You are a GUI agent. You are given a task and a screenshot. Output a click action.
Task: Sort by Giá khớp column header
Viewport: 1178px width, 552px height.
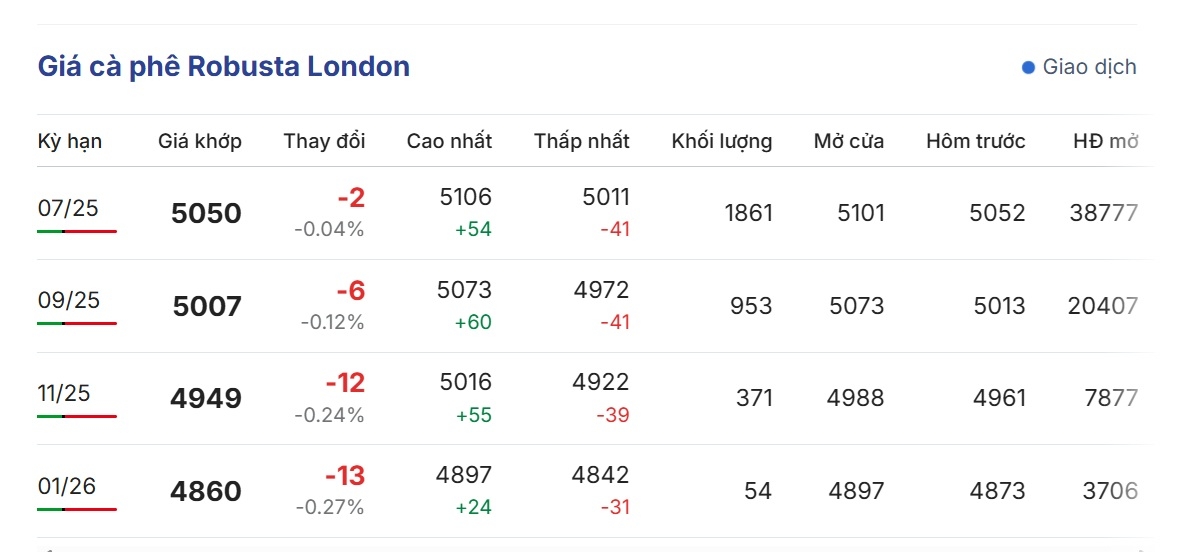point(200,141)
